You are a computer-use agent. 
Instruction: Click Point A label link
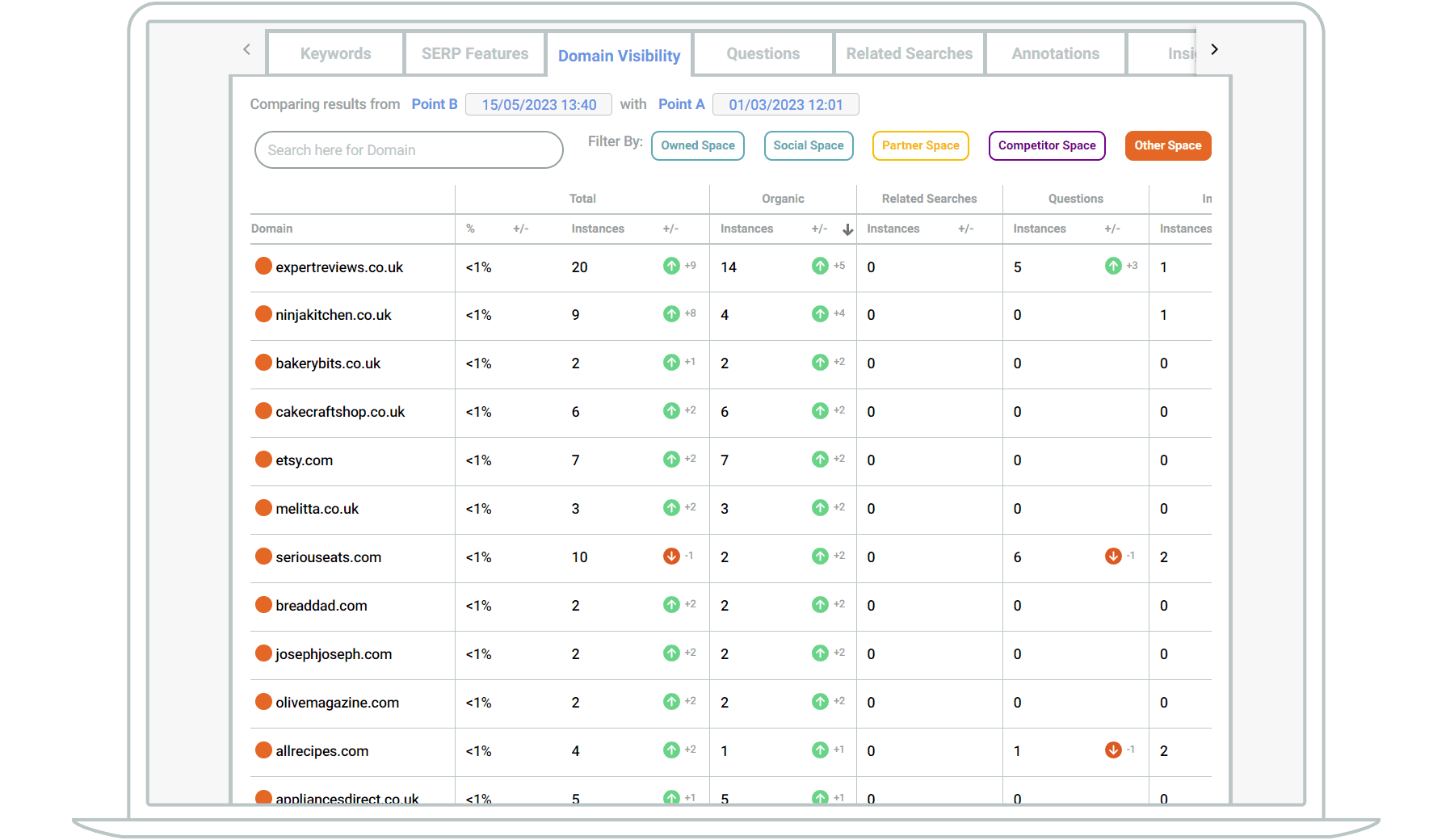[682, 104]
